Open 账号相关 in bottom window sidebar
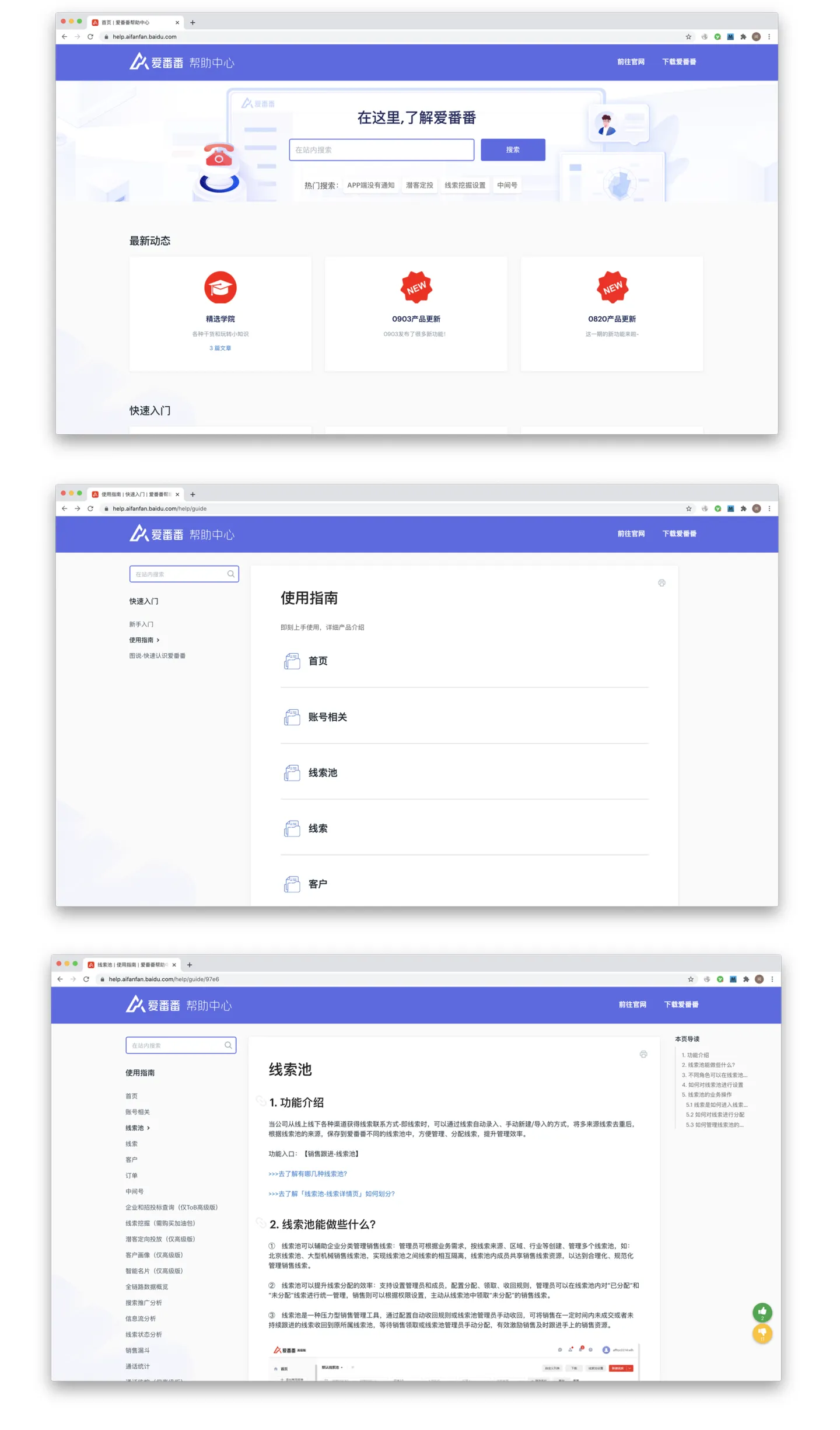The image size is (840, 1430). click(x=138, y=1112)
